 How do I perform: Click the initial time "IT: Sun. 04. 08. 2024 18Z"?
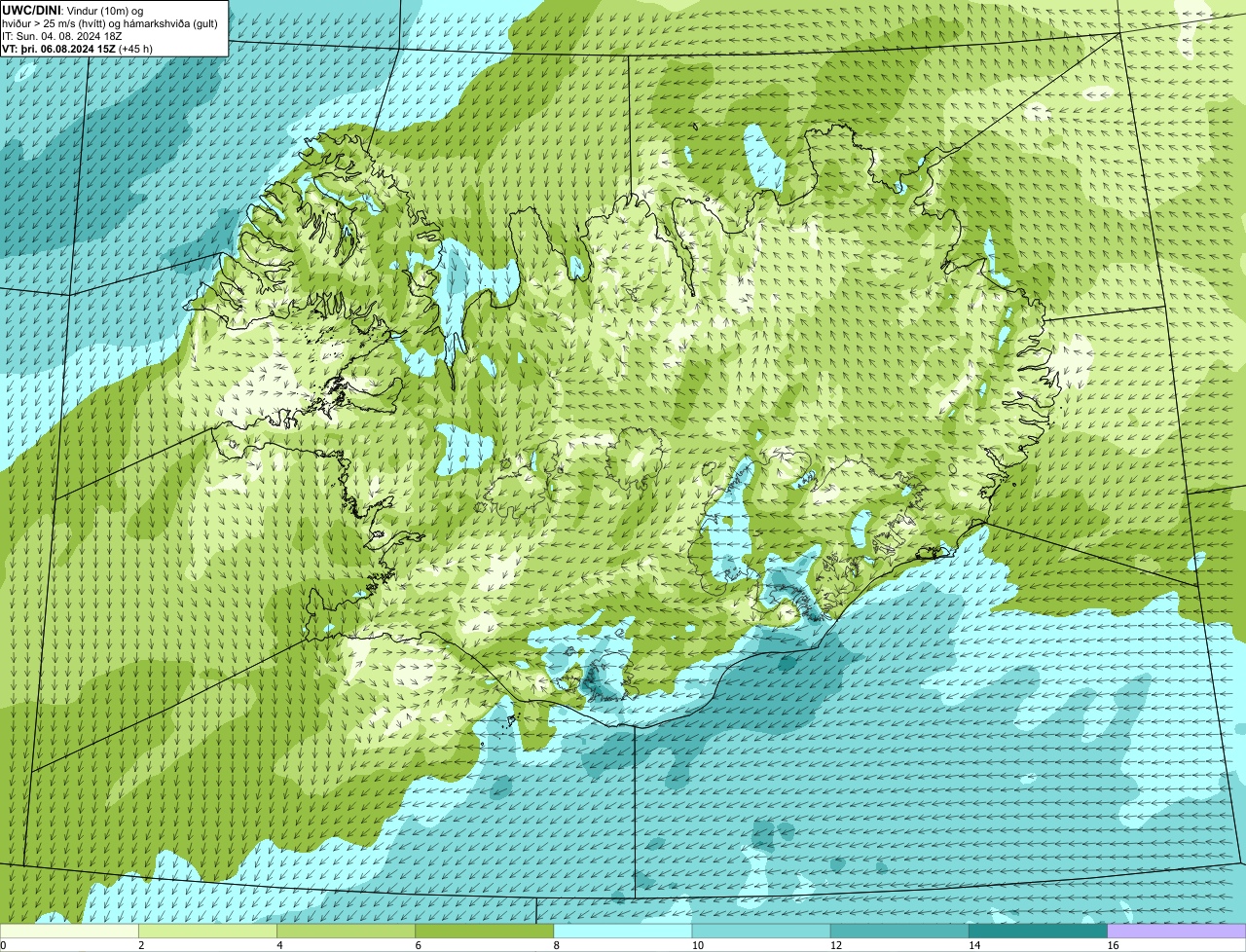pos(62,35)
